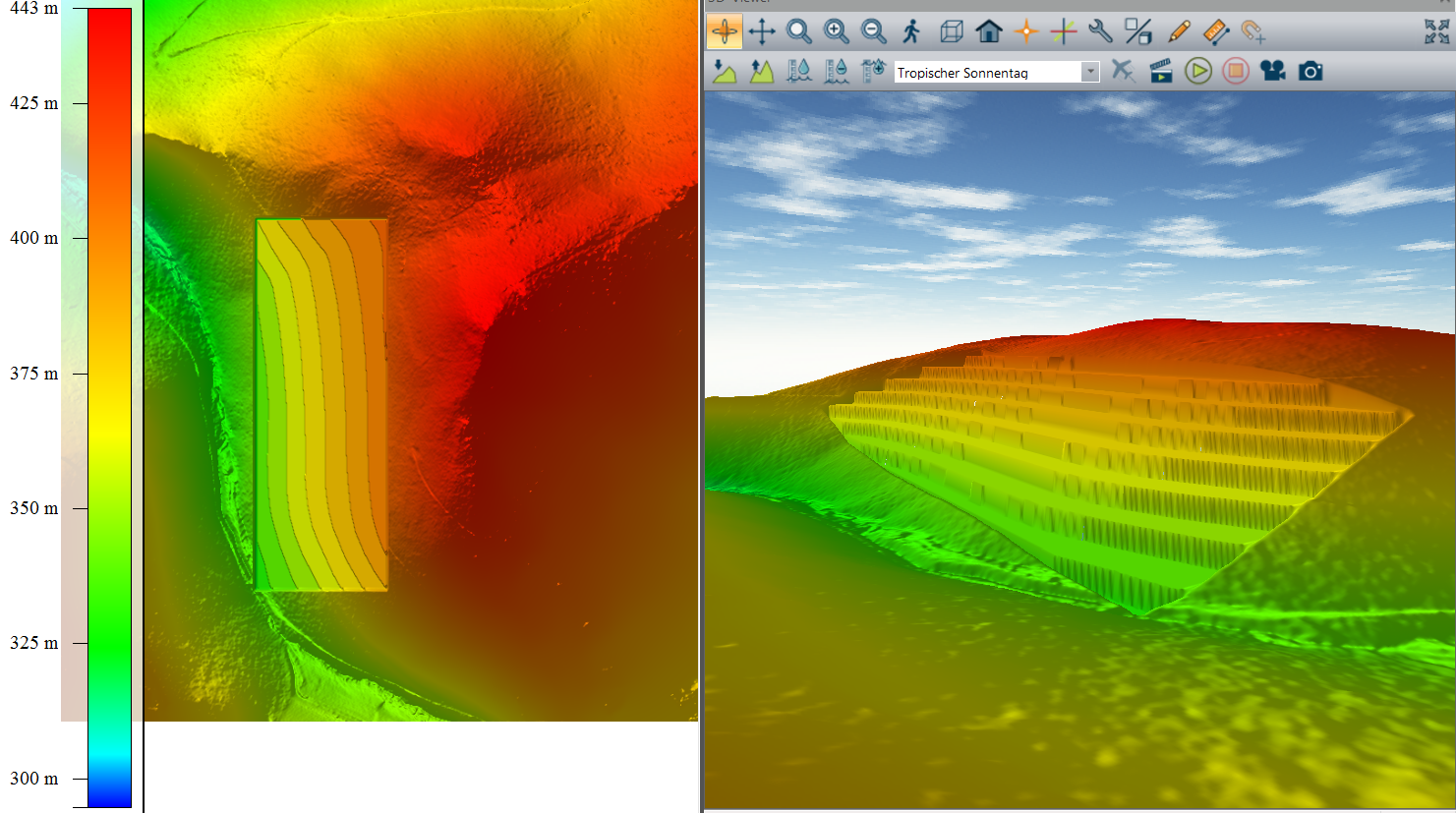Select the orbit rotate tool
This screenshot has width=1456, height=813.
pyautogui.click(x=725, y=31)
